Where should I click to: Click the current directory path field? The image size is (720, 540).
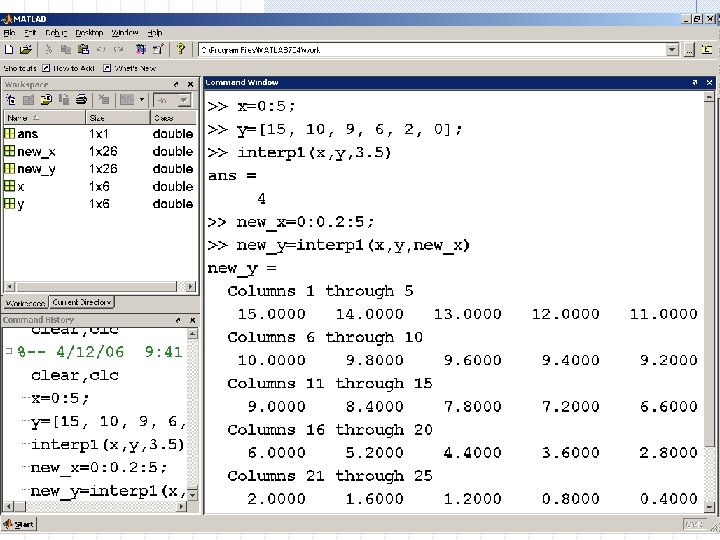tap(432, 50)
